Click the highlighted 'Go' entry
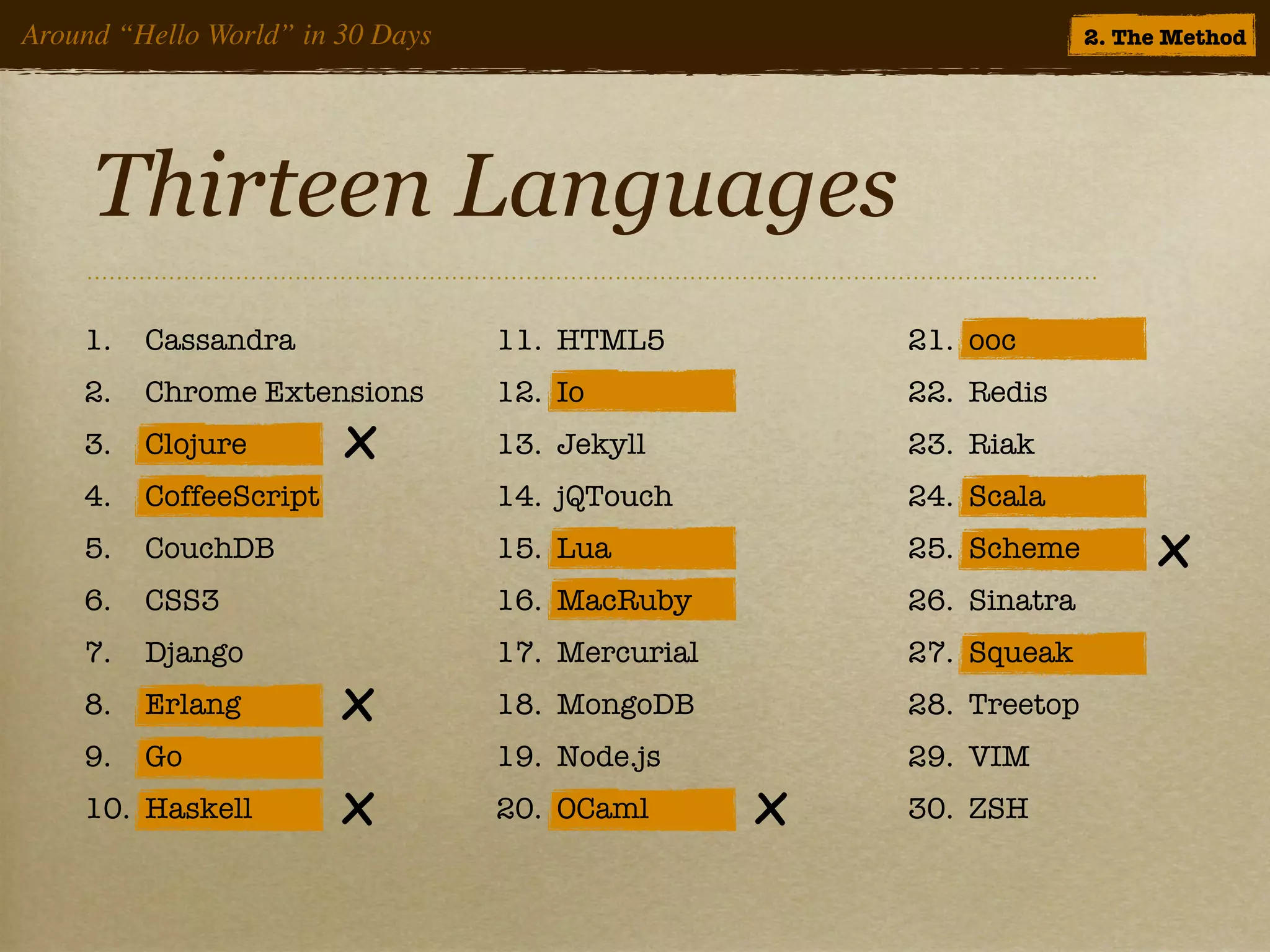 point(229,757)
